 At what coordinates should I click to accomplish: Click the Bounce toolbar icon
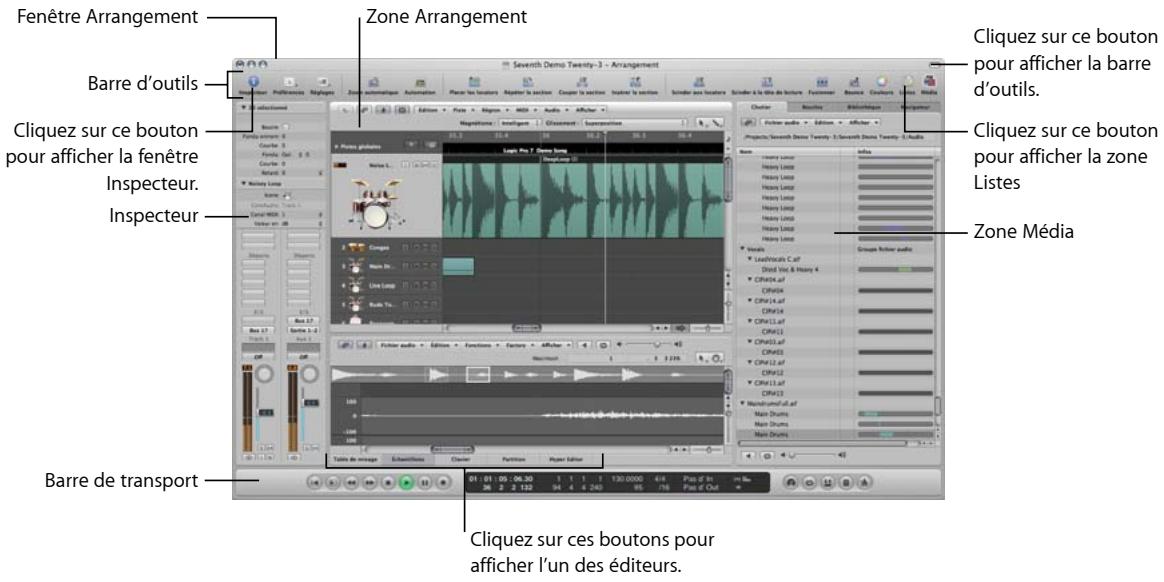(854, 83)
